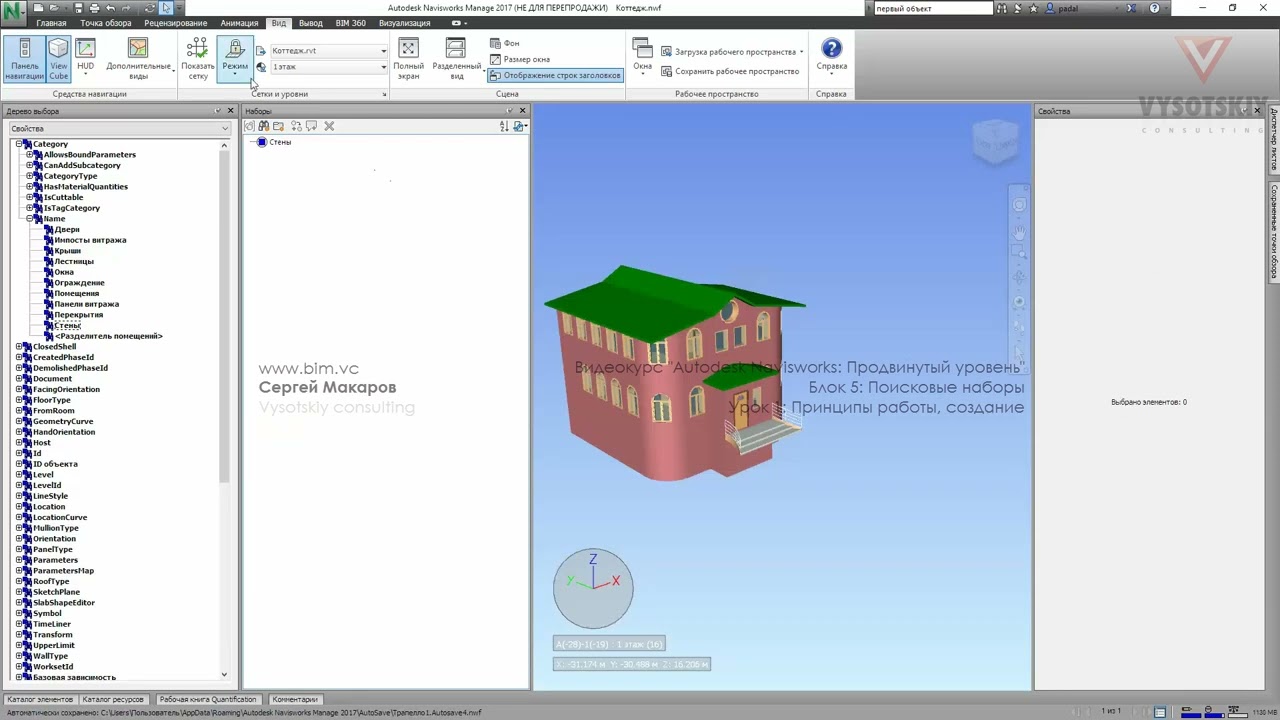Screen dimensions: 1280x720
Task: Click the Undo icon in quick access toolbar
Action: 110,8
